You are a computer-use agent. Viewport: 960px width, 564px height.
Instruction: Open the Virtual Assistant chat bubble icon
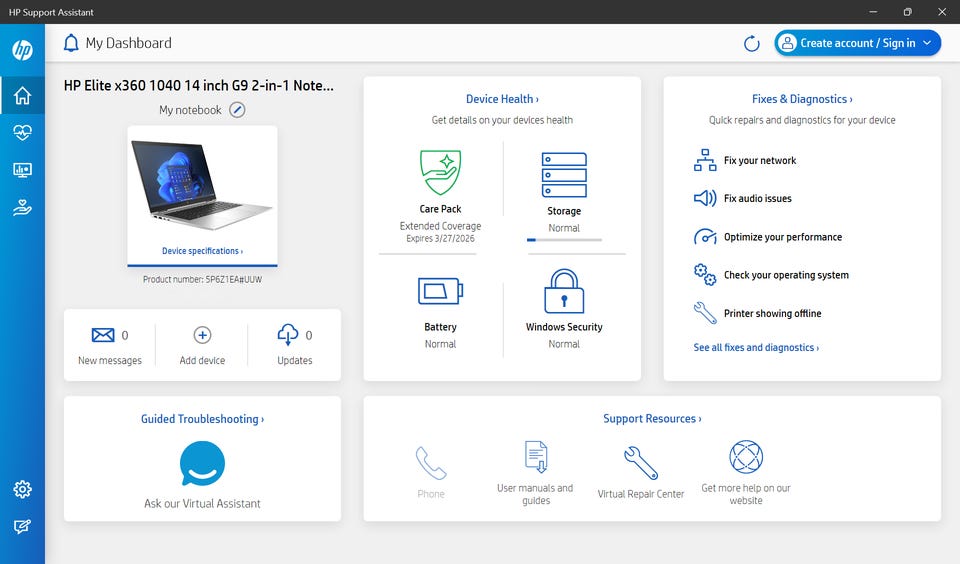point(202,464)
